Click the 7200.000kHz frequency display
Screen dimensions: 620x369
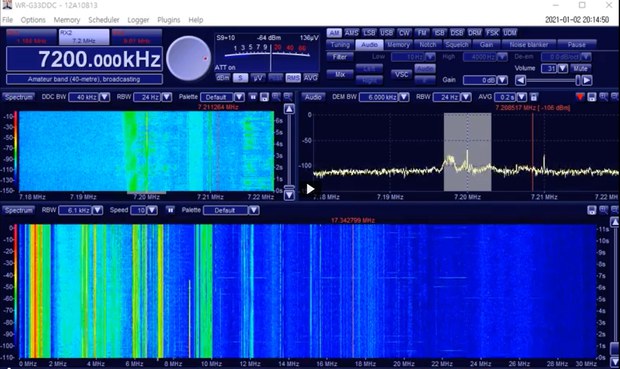coord(84,59)
